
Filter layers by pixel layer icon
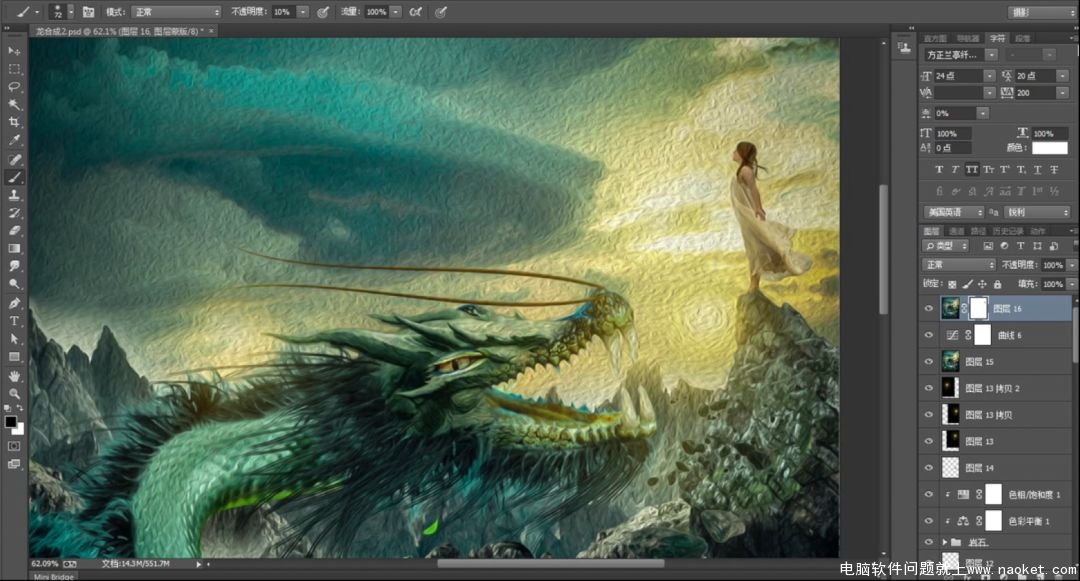tap(988, 246)
